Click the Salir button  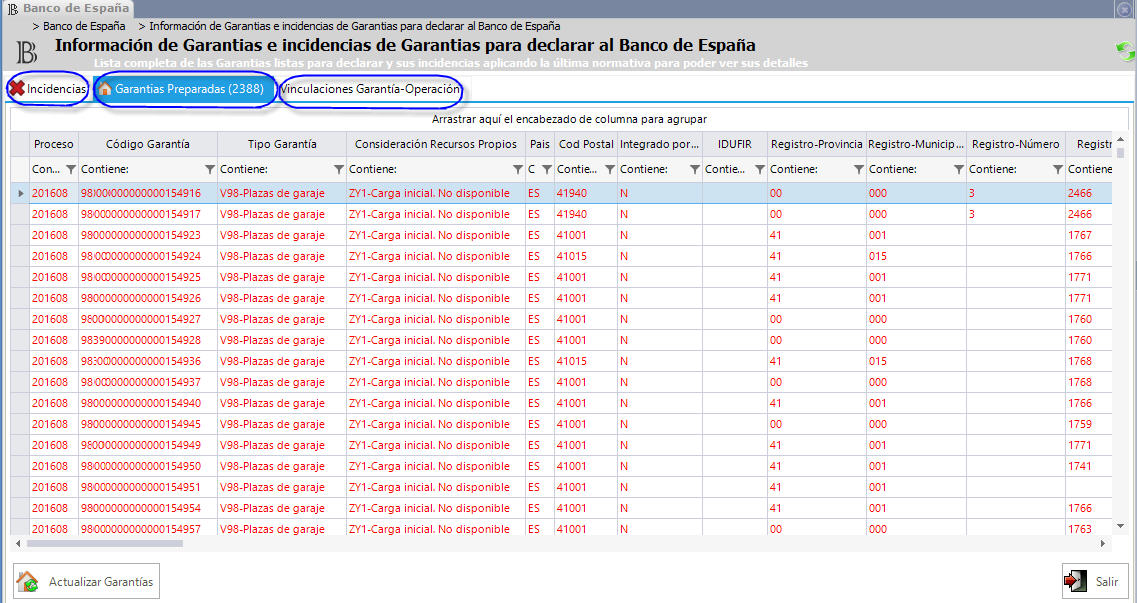point(1095,581)
